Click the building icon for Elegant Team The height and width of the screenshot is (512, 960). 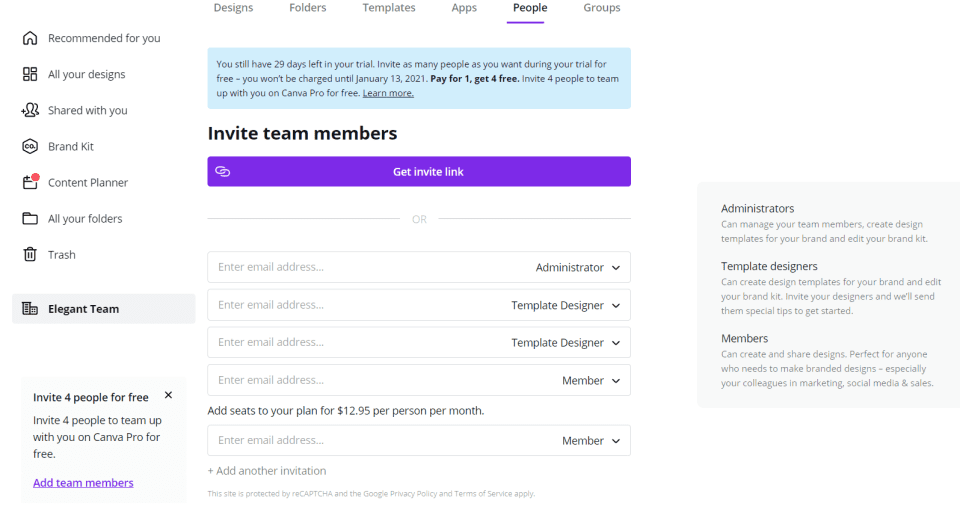point(30,309)
